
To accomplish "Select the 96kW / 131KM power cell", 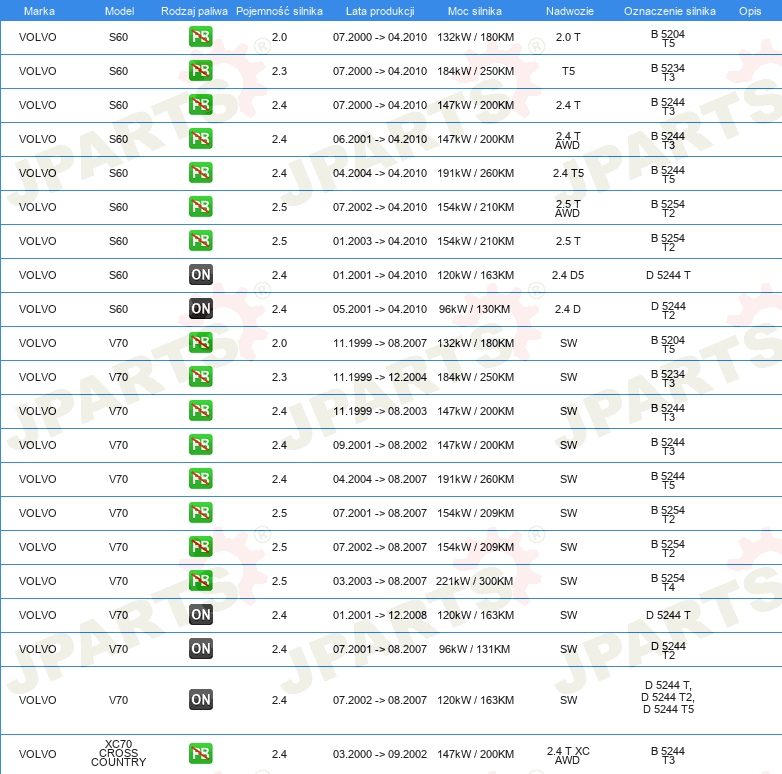I will pyautogui.click(x=474, y=649).
